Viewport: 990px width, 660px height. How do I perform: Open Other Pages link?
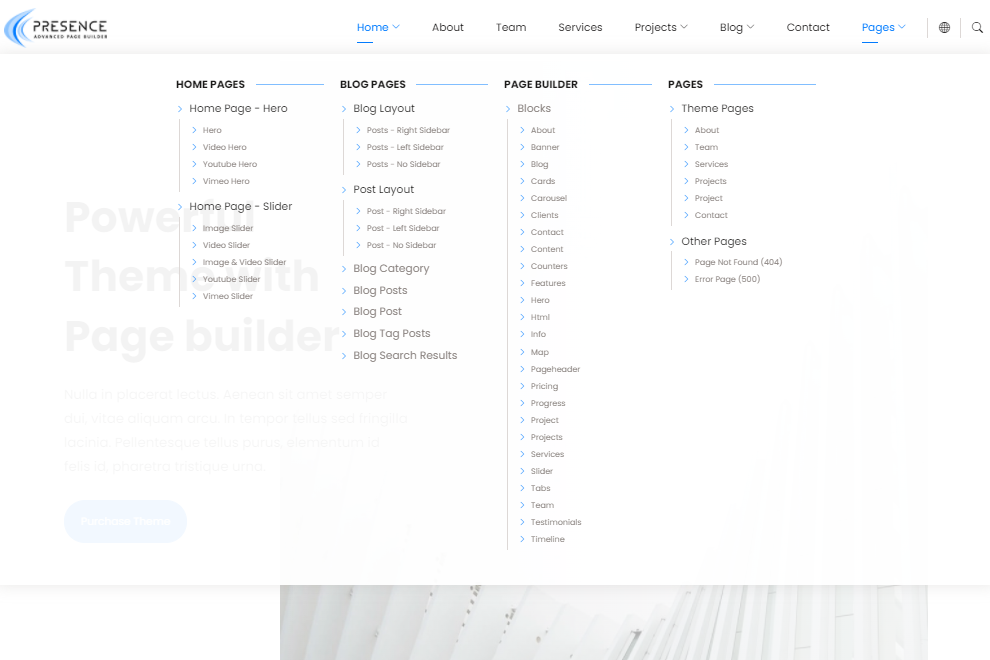pos(713,241)
